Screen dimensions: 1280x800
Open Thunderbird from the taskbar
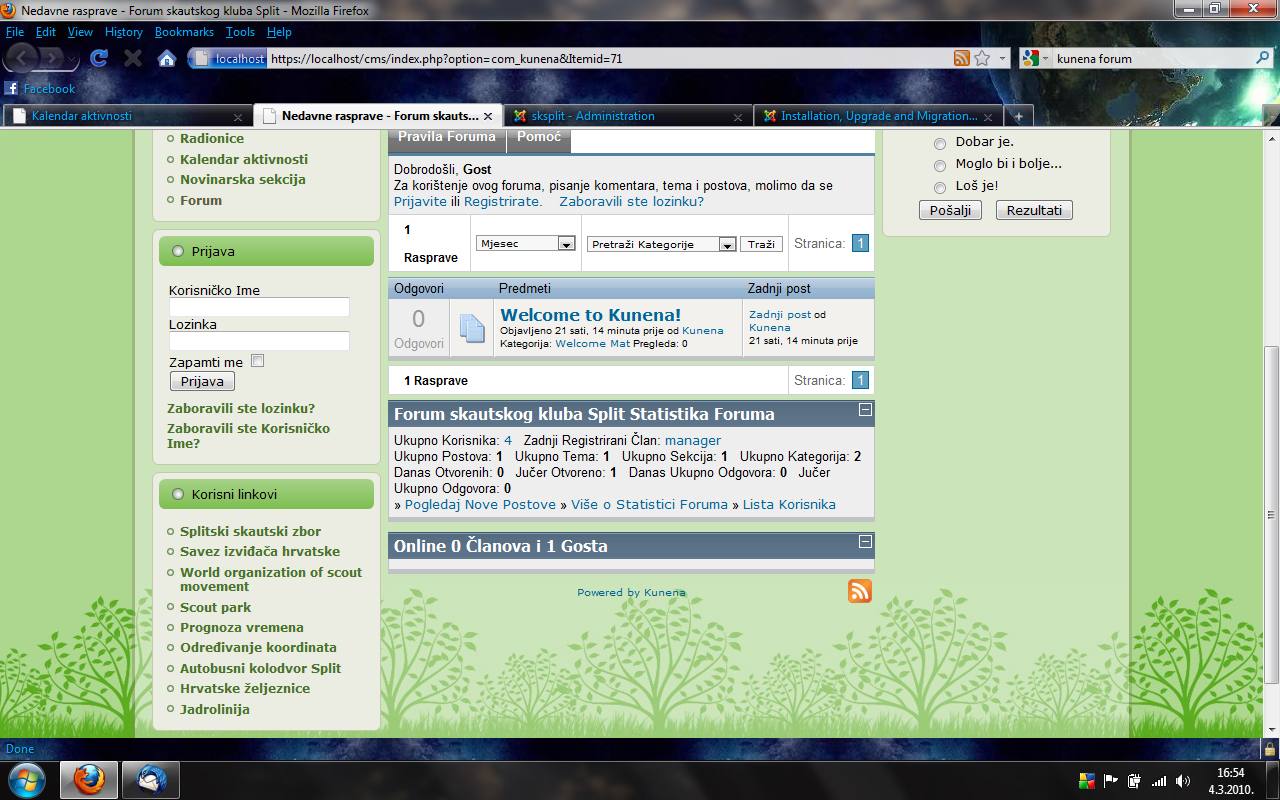coord(152,778)
